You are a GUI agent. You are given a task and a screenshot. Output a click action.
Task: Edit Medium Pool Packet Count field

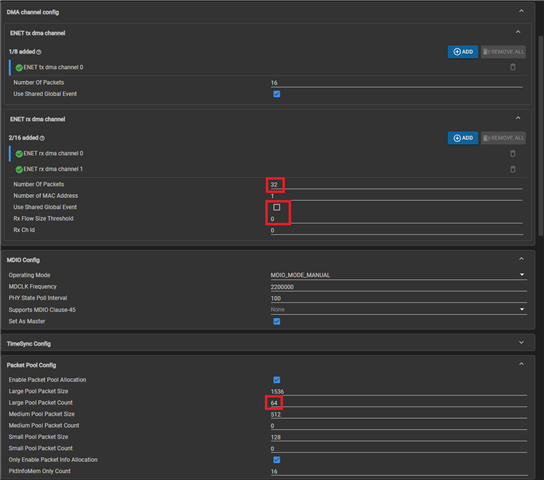(x=399, y=426)
